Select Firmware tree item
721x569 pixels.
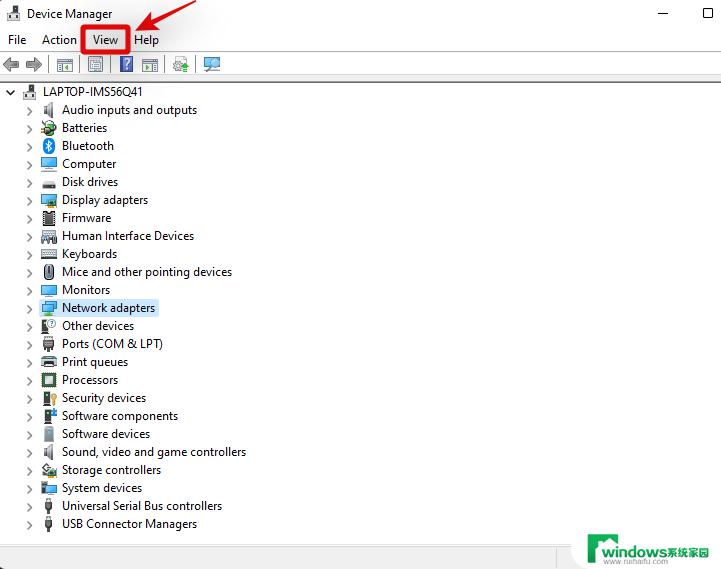click(x=86, y=218)
